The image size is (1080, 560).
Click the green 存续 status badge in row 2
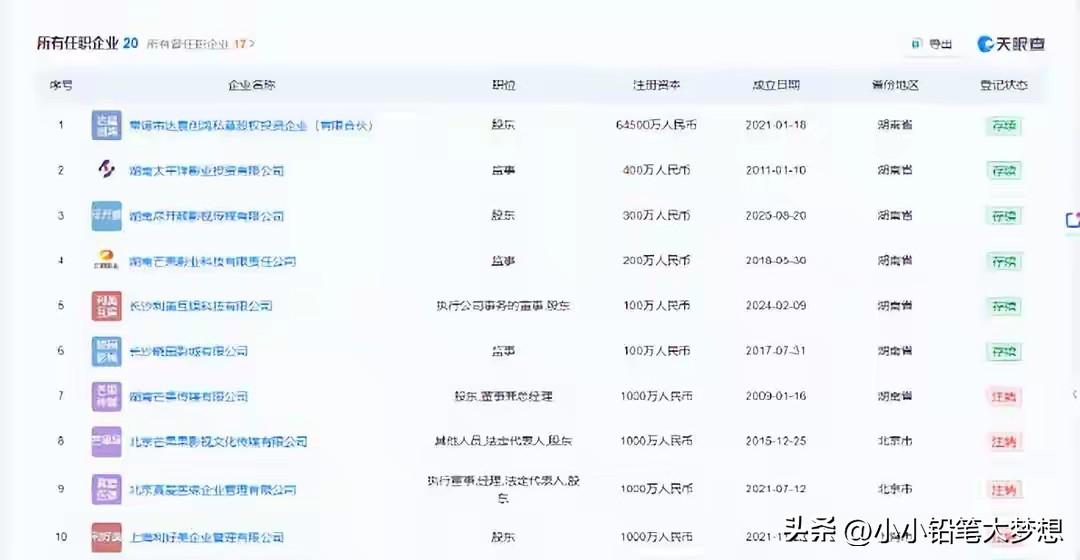[1004, 170]
